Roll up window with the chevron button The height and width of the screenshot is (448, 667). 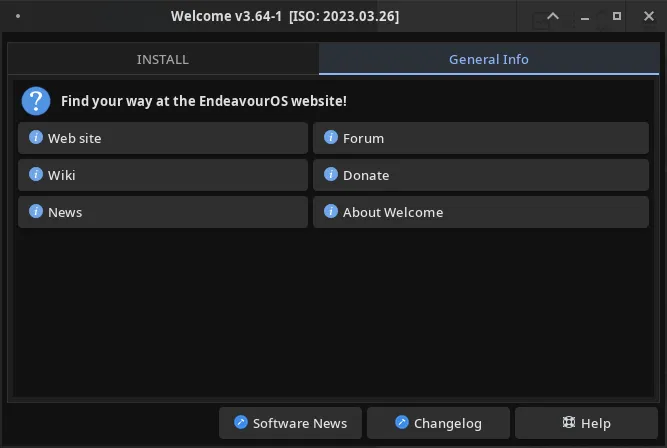[x=553, y=16]
